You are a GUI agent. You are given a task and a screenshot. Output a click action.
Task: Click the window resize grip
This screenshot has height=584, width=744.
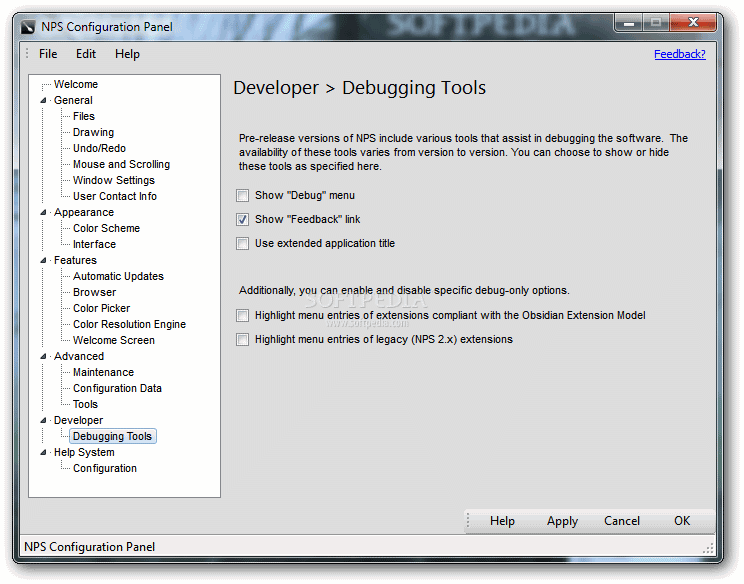pos(708,548)
